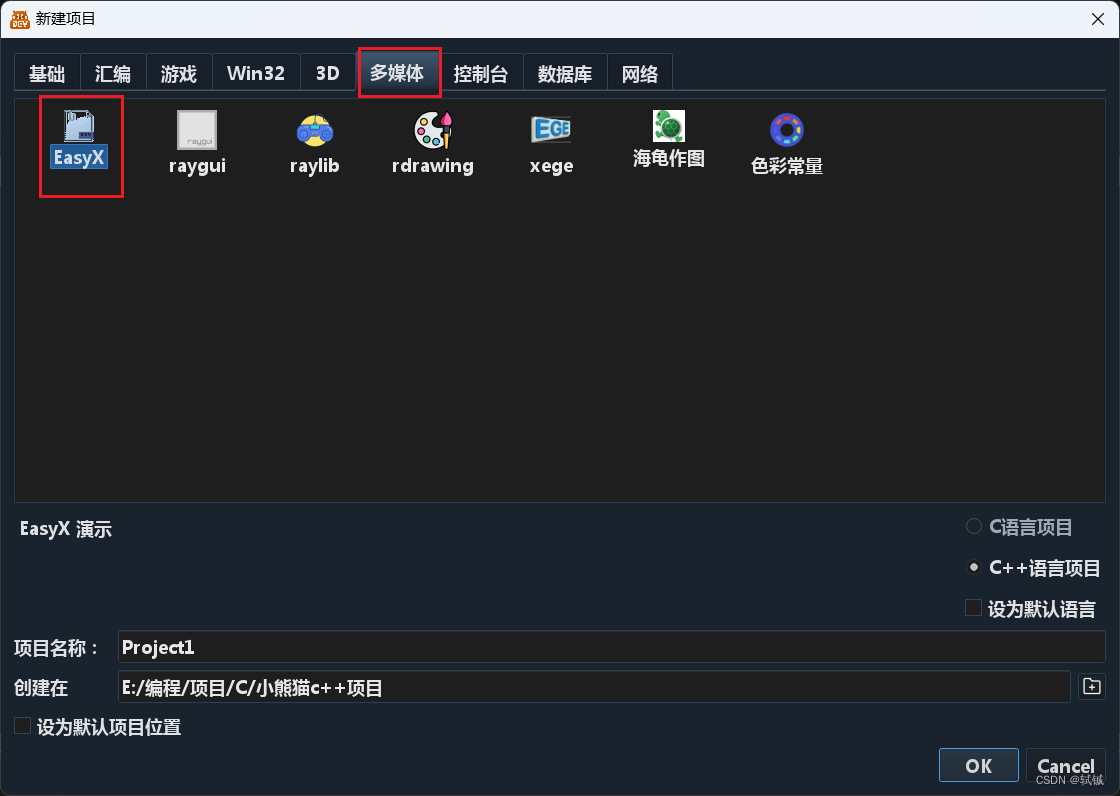Image resolution: width=1120 pixels, height=796 pixels.
Task: Switch to the 游戏 tab
Action: point(179,73)
